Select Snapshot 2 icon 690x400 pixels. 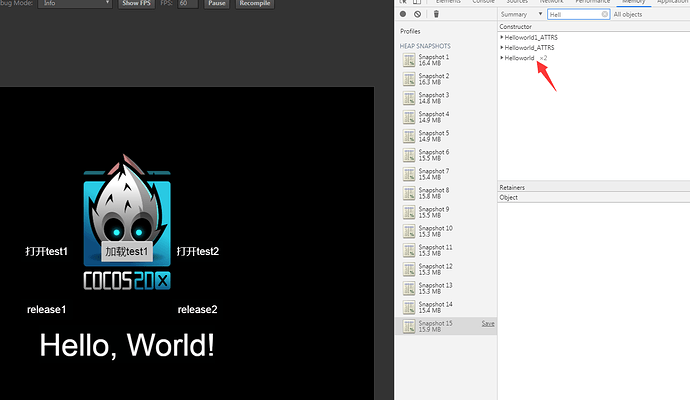[x=409, y=79]
